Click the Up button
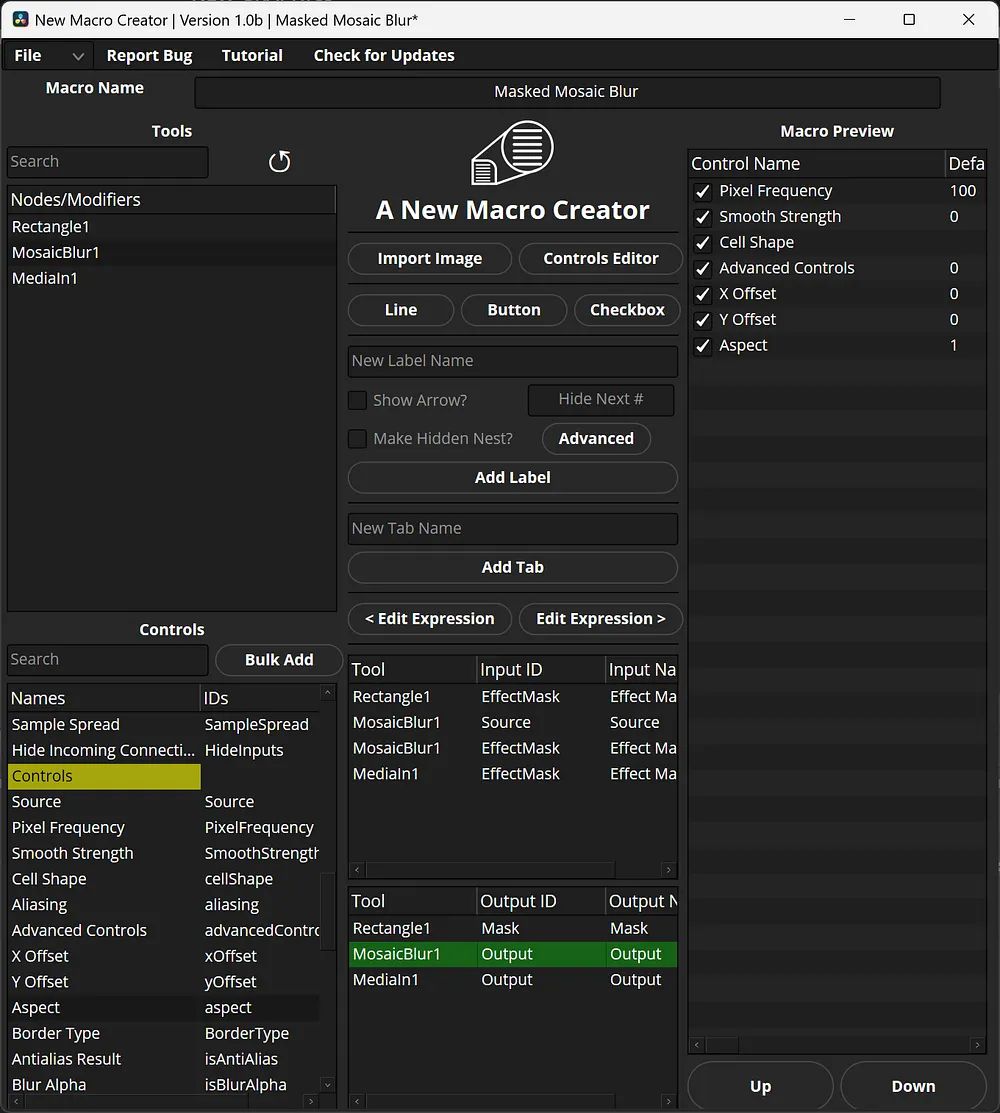 coord(760,1086)
